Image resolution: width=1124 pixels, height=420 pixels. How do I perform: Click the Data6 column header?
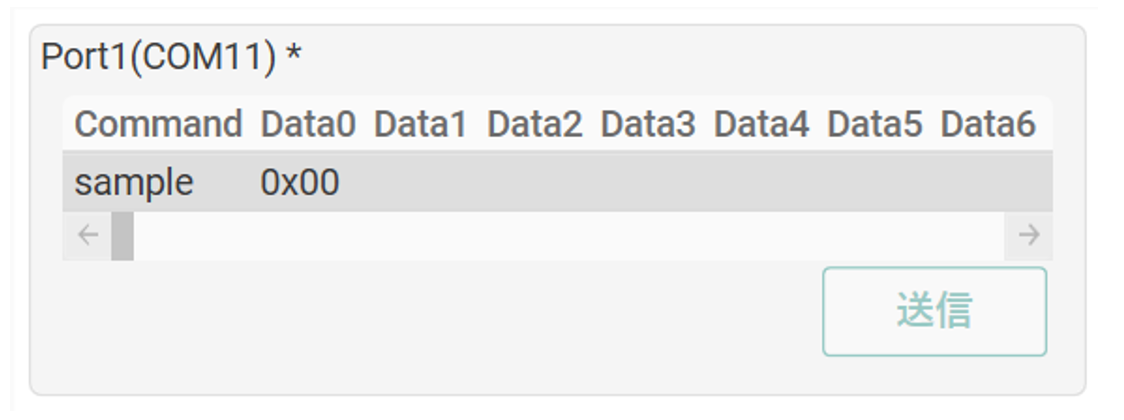pyautogui.click(x=988, y=125)
